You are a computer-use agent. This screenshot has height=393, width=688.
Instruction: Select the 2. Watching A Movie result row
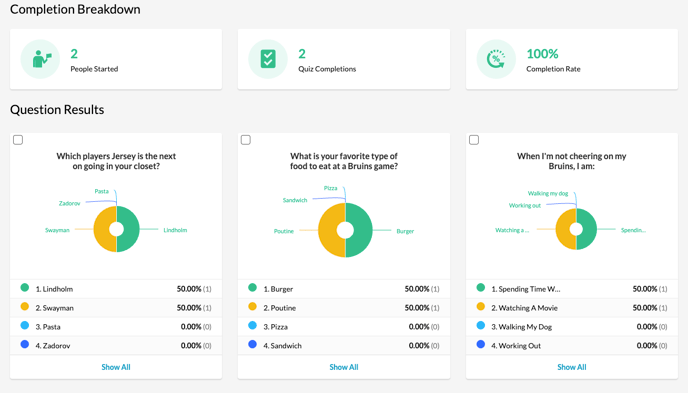(x=572, y=308)
